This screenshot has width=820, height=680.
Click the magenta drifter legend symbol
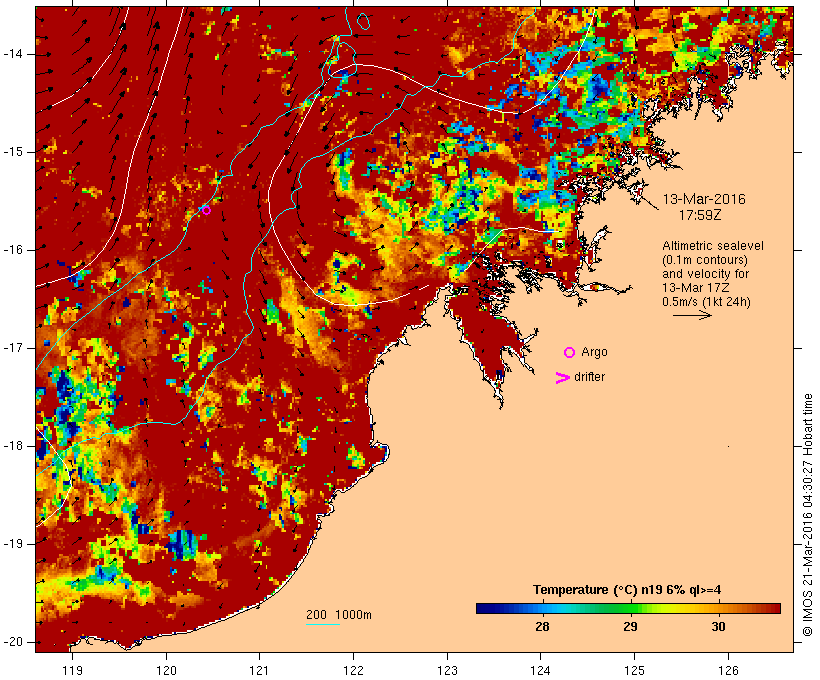[562, 378]
